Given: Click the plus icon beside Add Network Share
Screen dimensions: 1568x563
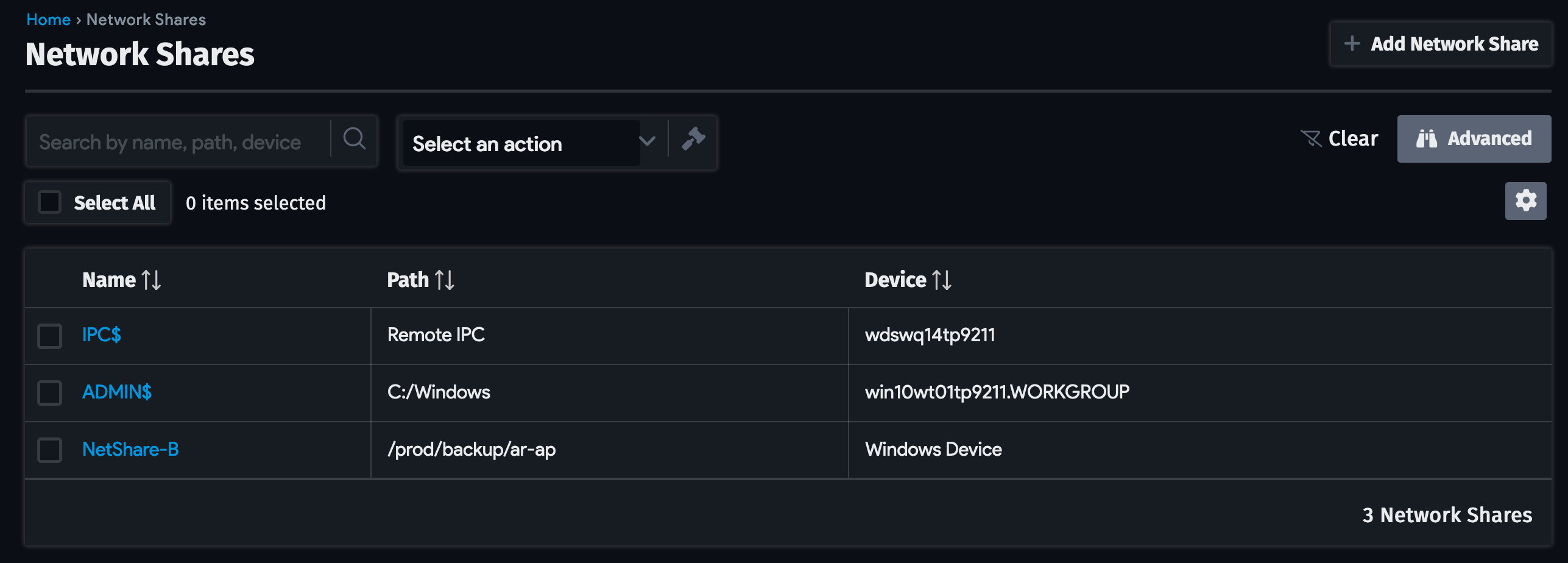Looking at the screenshot, I should (x=1352, y=43).
